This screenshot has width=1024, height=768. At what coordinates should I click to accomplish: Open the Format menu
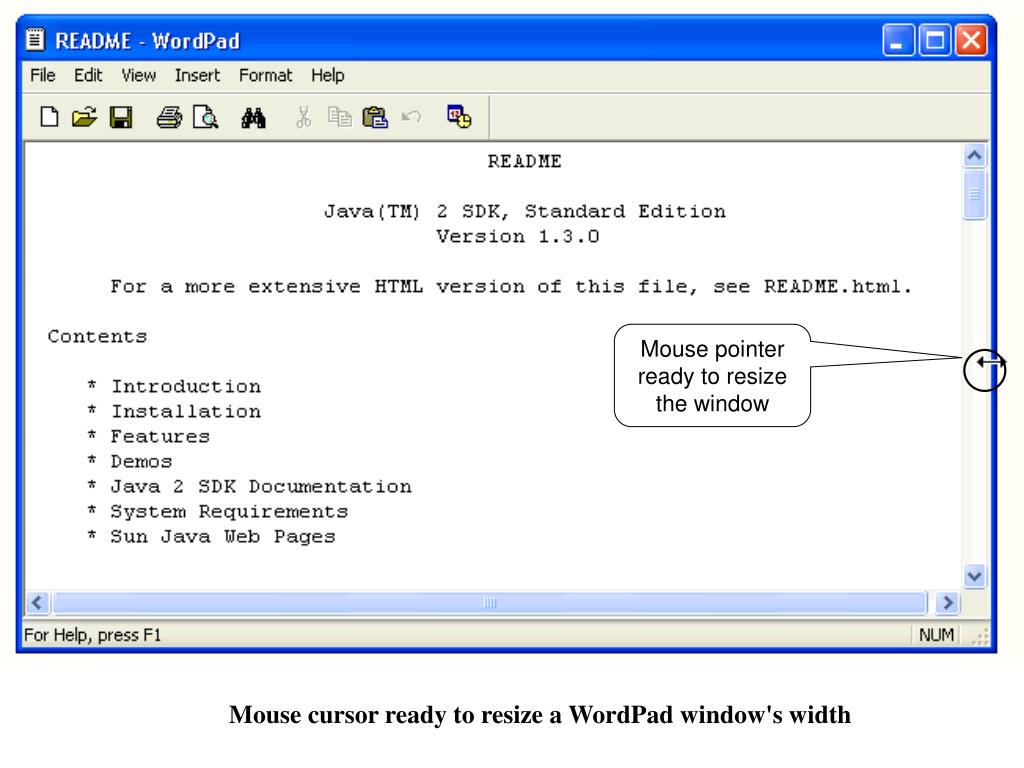click(x=265, y=76)
